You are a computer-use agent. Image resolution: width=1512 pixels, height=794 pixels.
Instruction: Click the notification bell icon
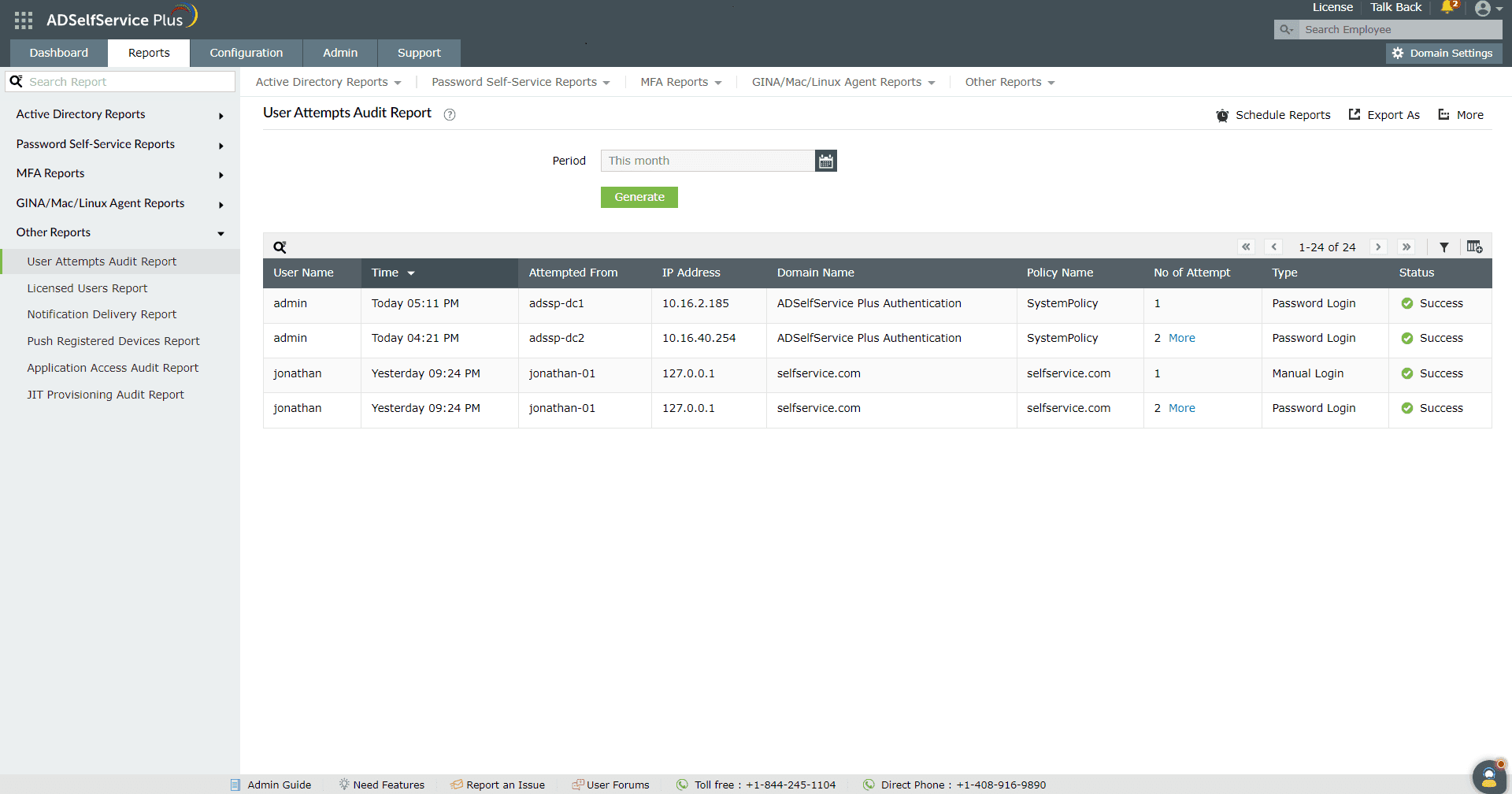1449,7
